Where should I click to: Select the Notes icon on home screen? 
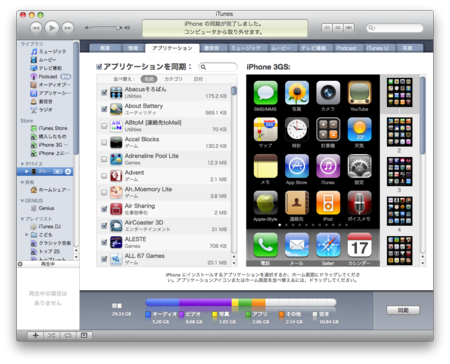coord(265,166)
